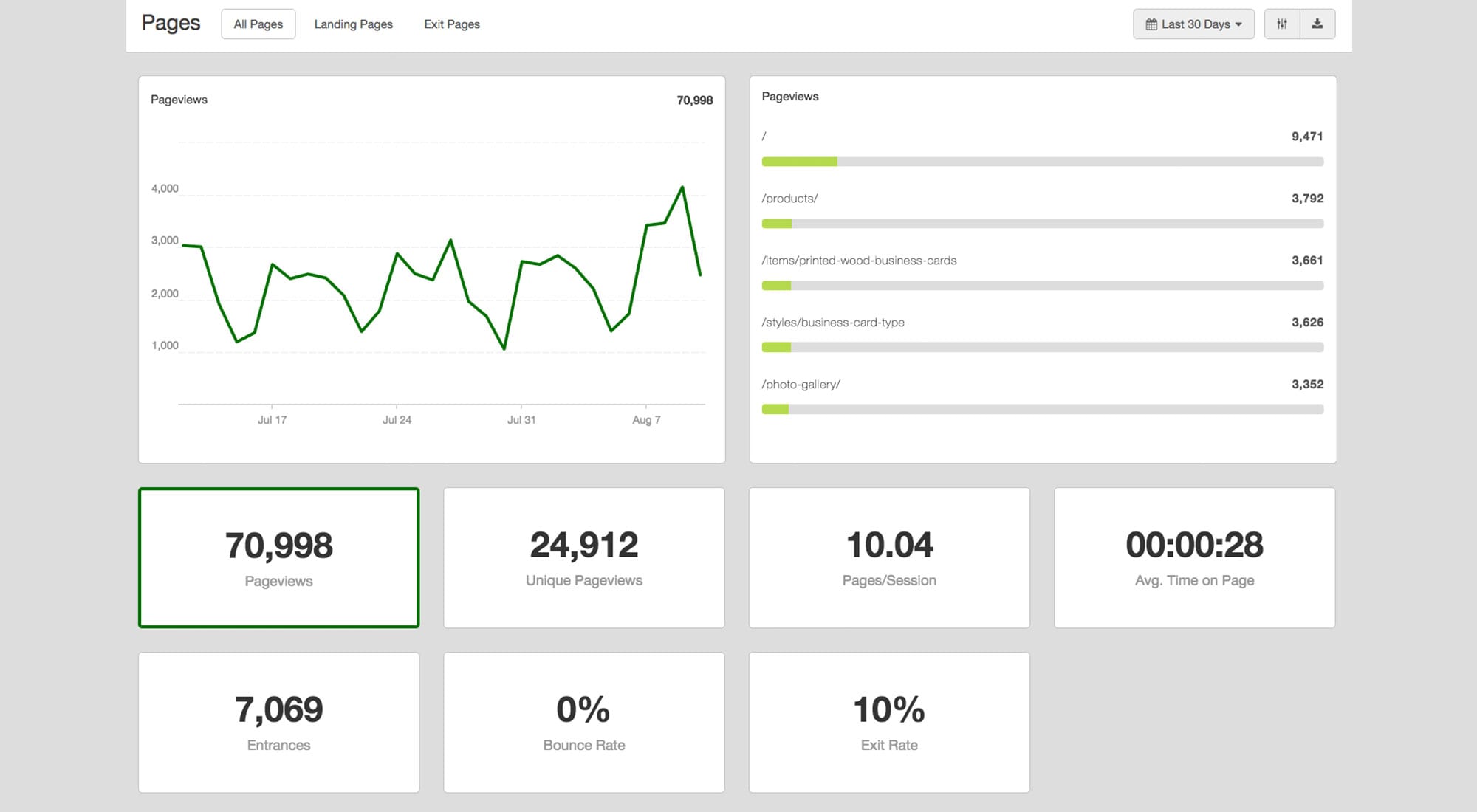Screen dimensions: 1477x812
Task: Select the Unique Pageviews metric card
Action: [x=584, y=558]
